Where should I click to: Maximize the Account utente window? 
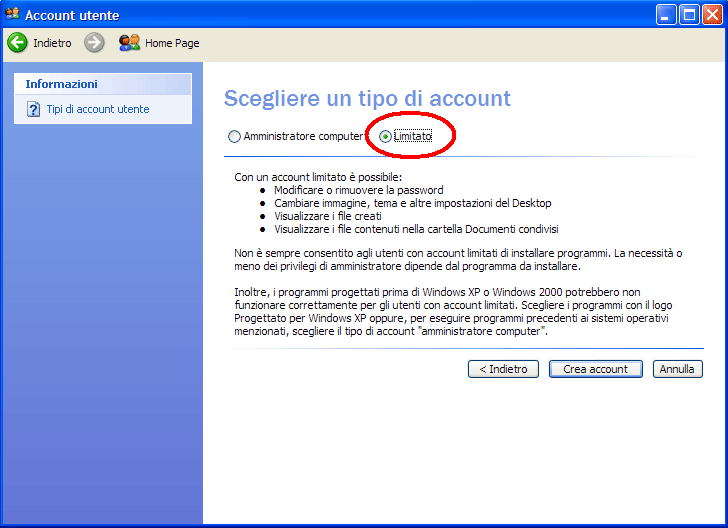click(689, 15)
